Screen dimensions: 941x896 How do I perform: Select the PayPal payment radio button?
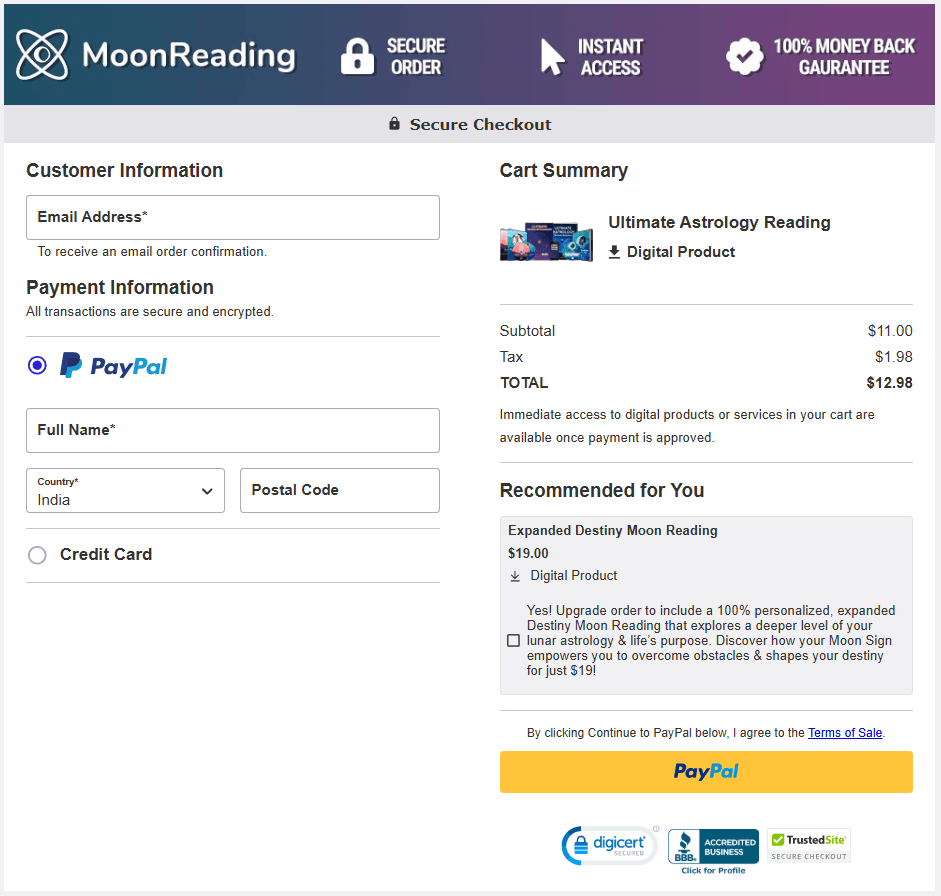point(37,365)
